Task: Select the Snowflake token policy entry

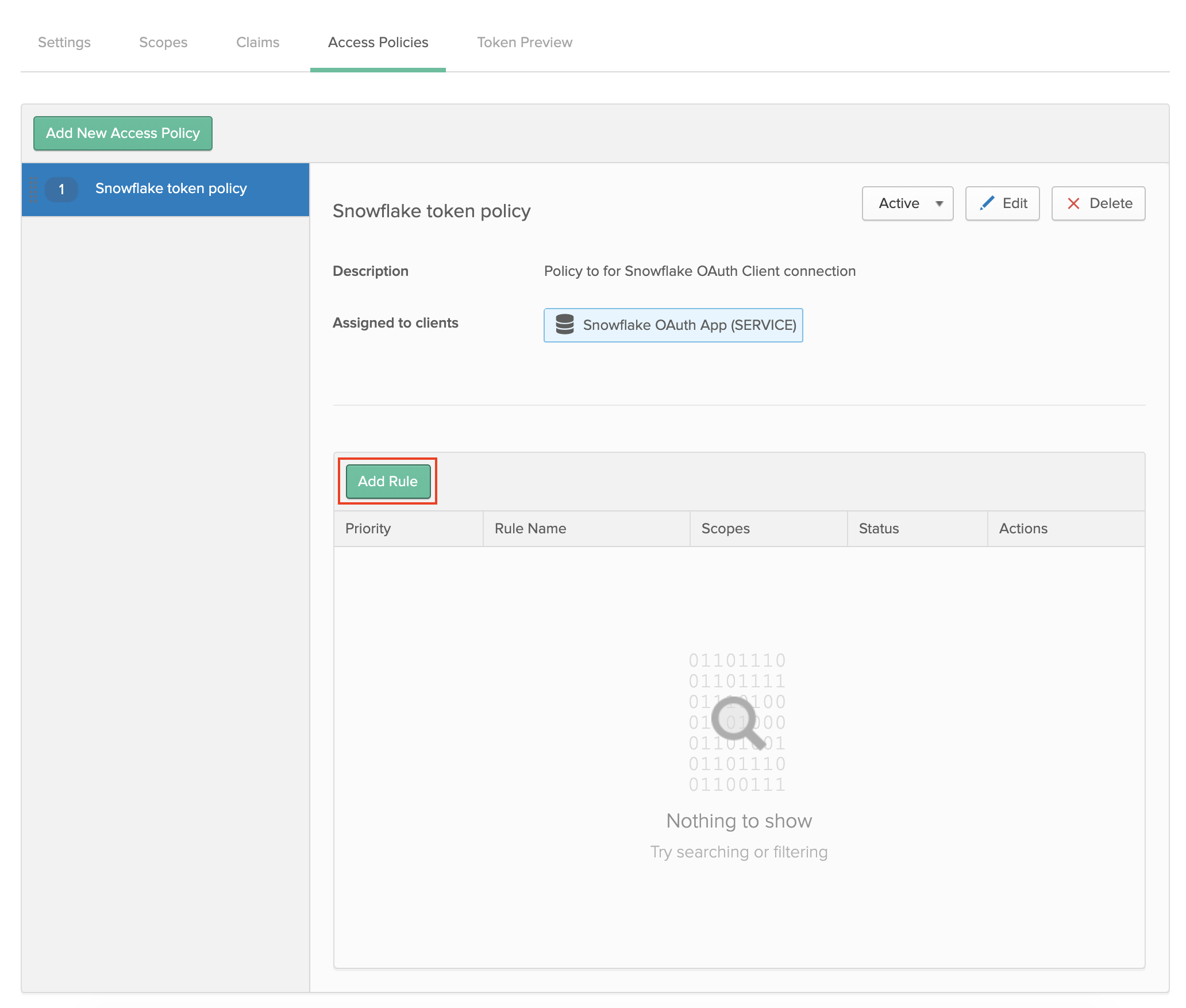Action: (x=171, y=188)
